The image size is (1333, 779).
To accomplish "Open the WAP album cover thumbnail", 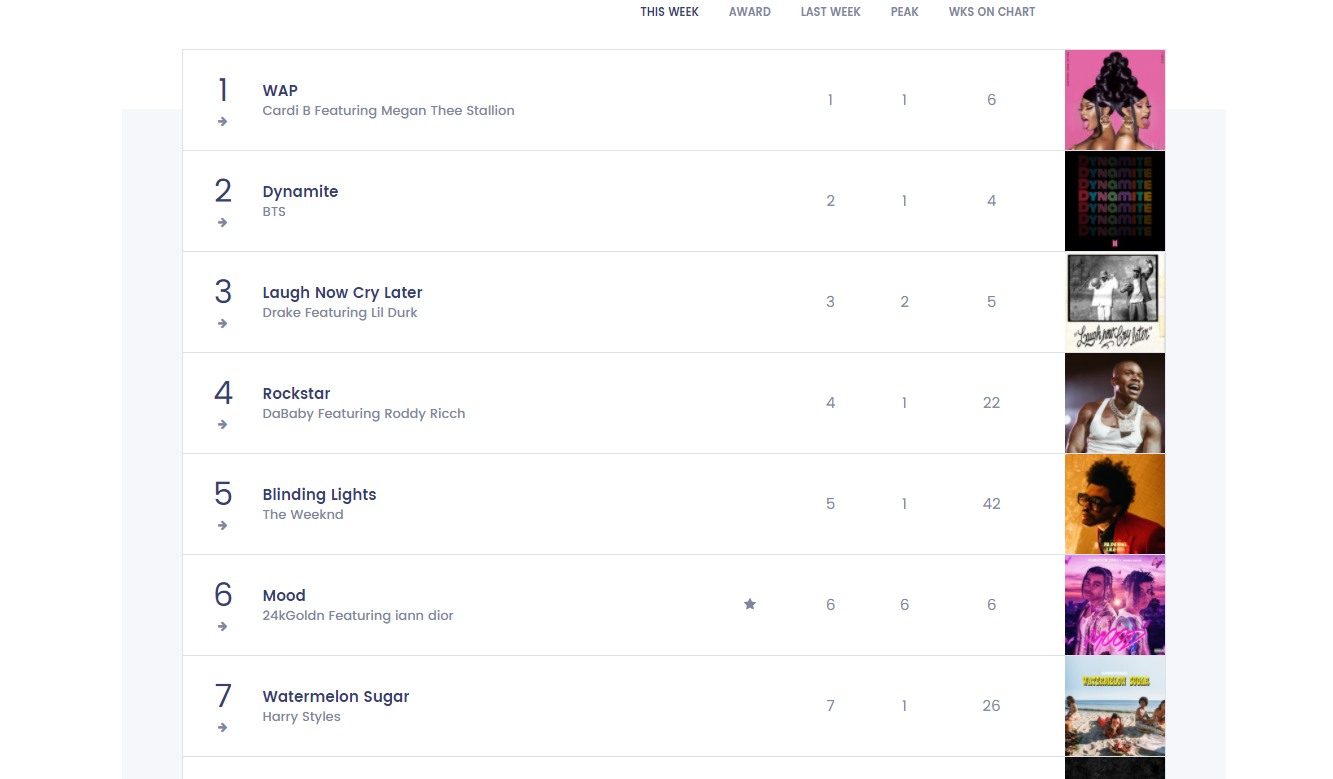I will pyautogui.click(x=1115, y=100).
